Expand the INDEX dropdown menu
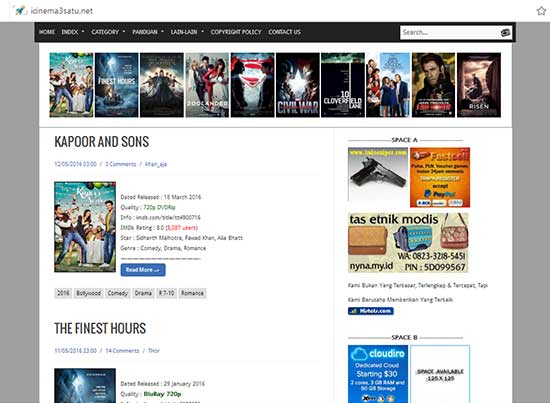 (x=73, y=32)
